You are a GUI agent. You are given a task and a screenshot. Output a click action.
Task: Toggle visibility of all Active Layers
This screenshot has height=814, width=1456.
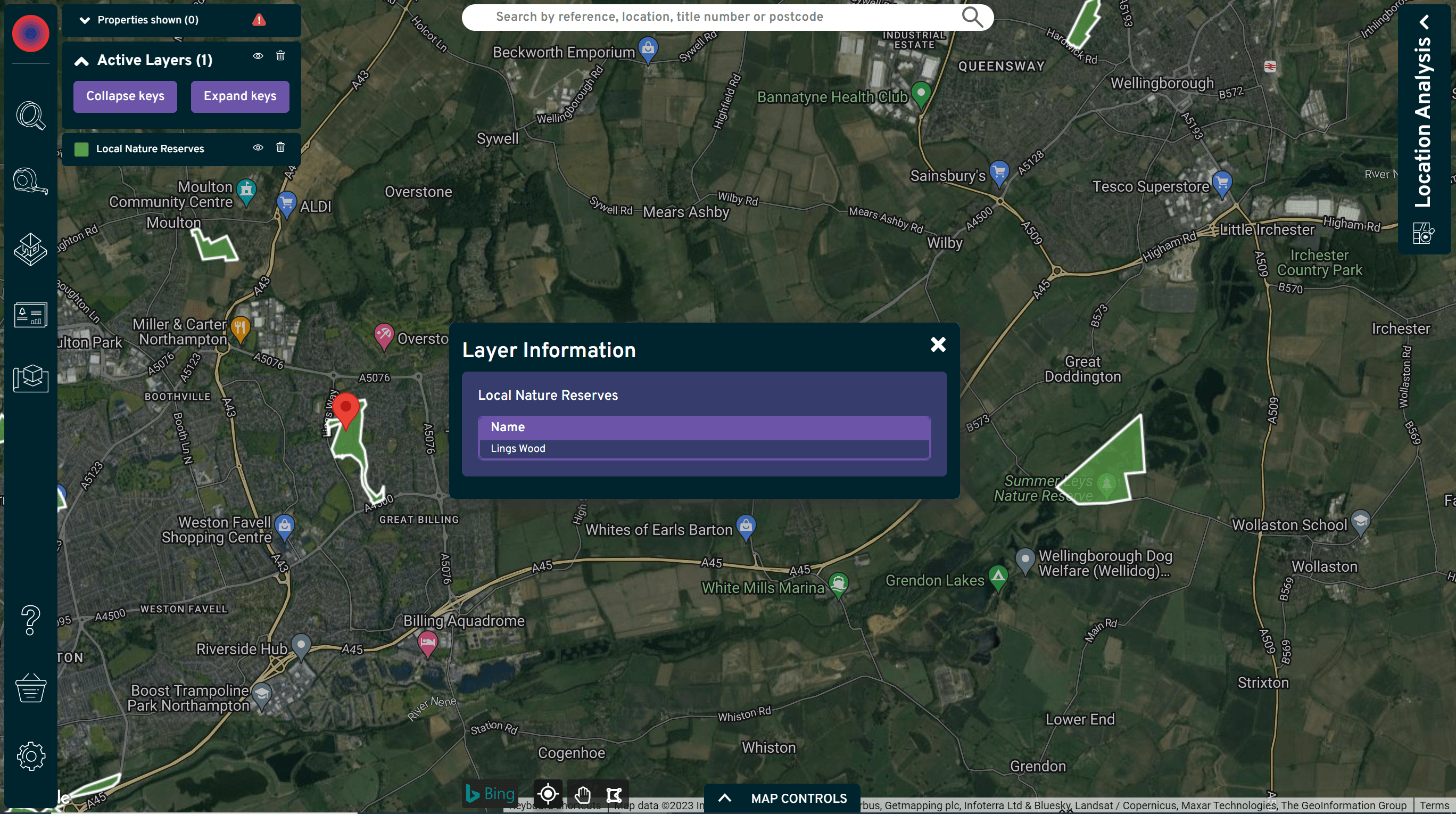tap(258, 56)
